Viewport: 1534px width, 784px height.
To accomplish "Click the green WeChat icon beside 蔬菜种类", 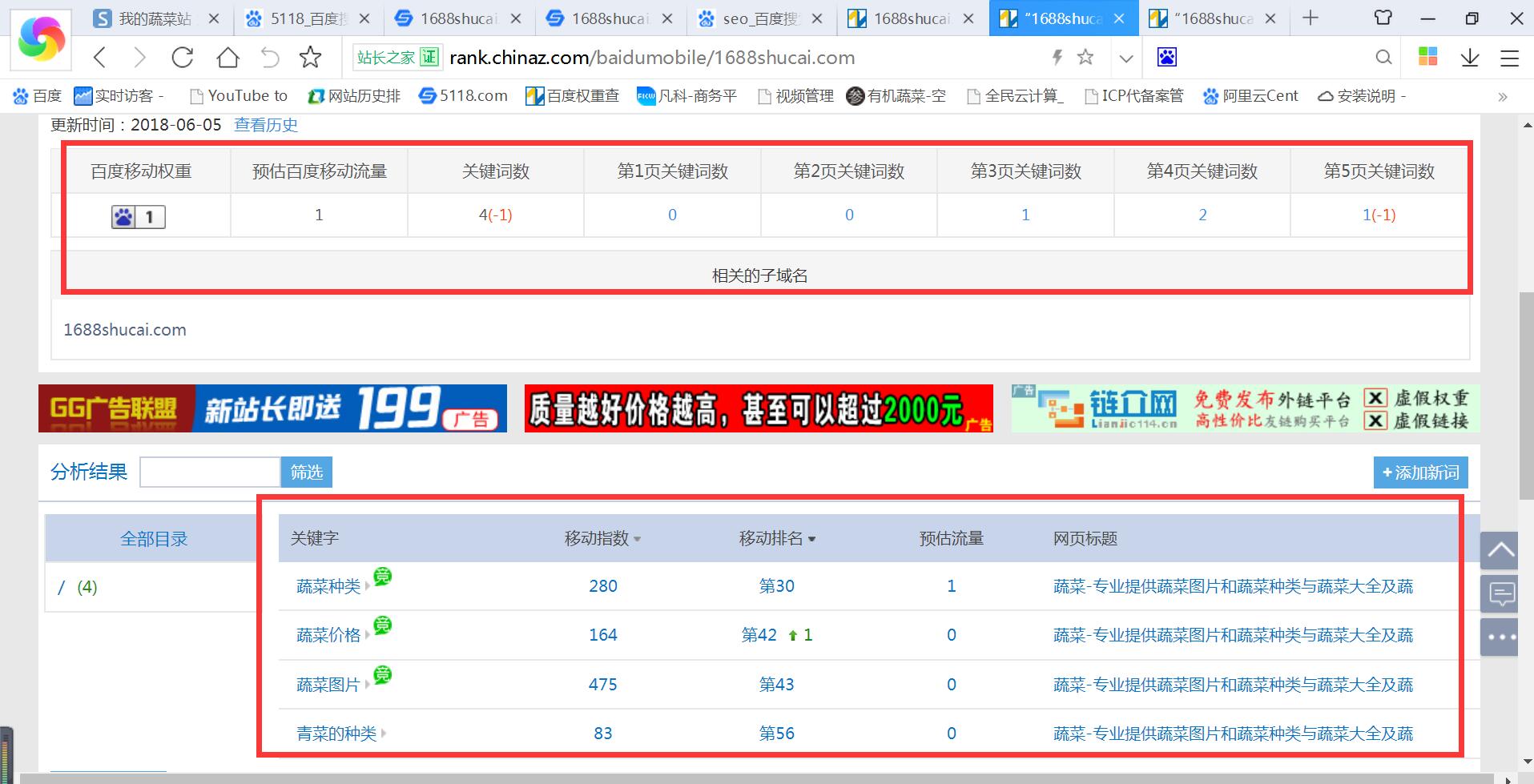I will [x=383, y=578].
